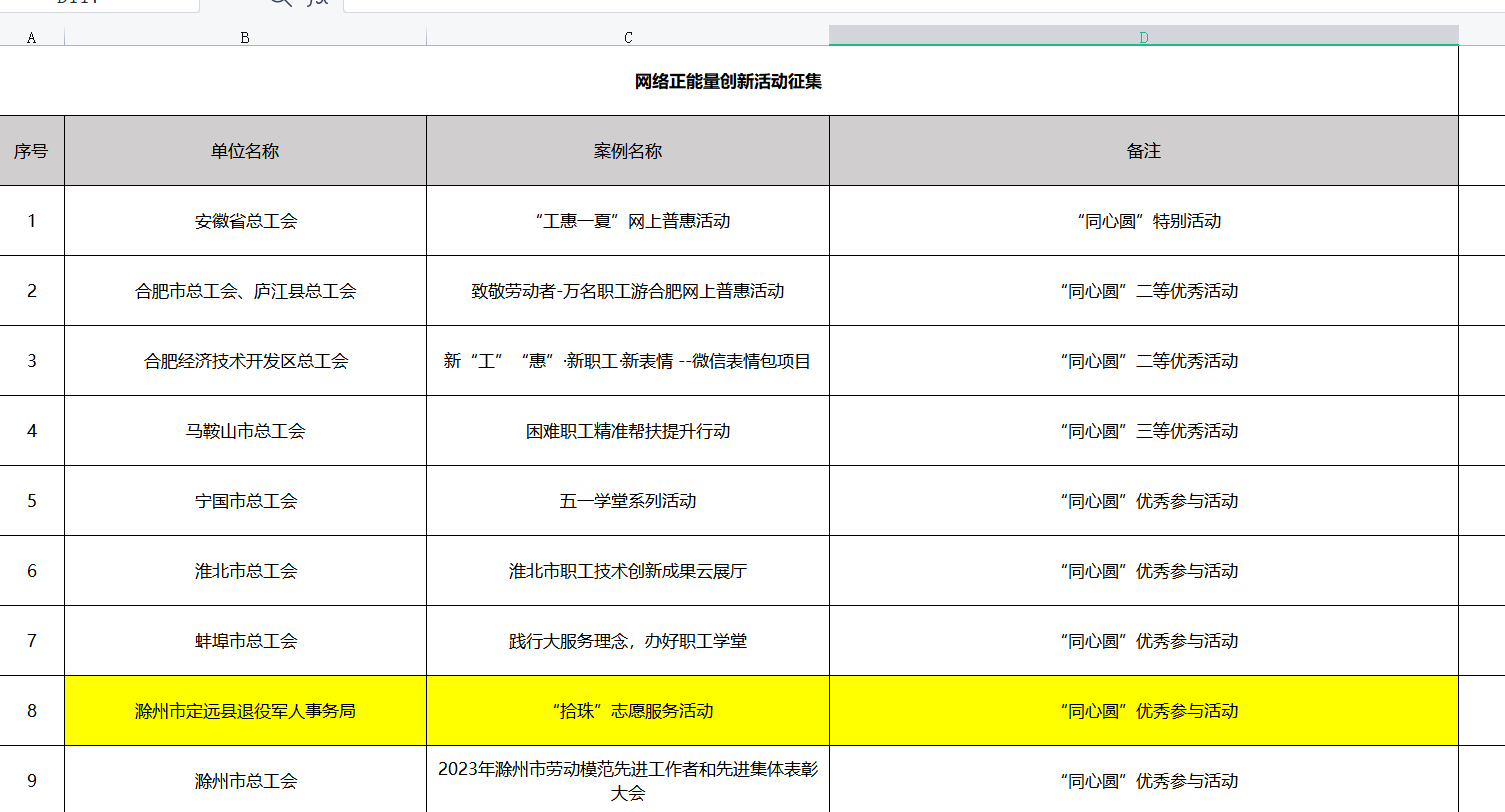
Task: Select cell 2023年滁州市劳动模范先进工作者和先进集体表彰大会
Action: [628, 780]
